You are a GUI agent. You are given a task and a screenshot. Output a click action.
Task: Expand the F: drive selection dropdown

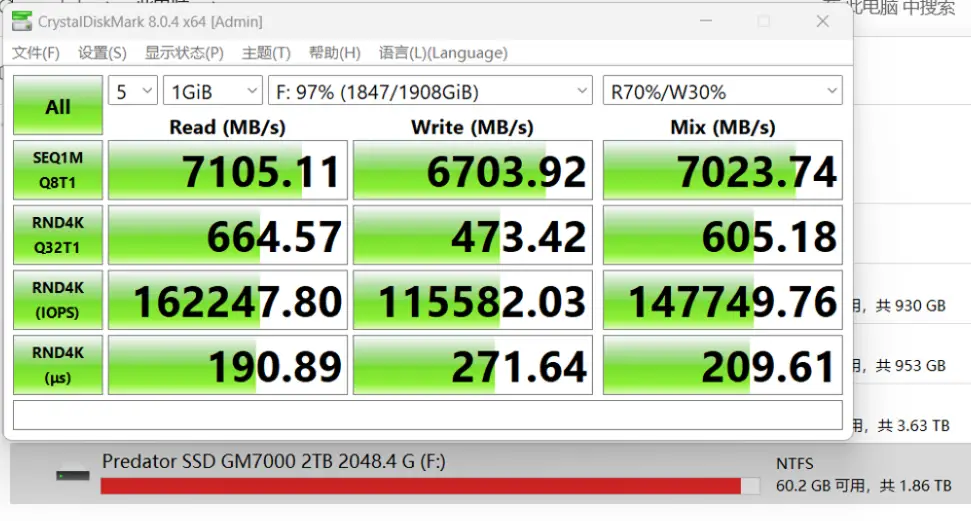point(431,92)
